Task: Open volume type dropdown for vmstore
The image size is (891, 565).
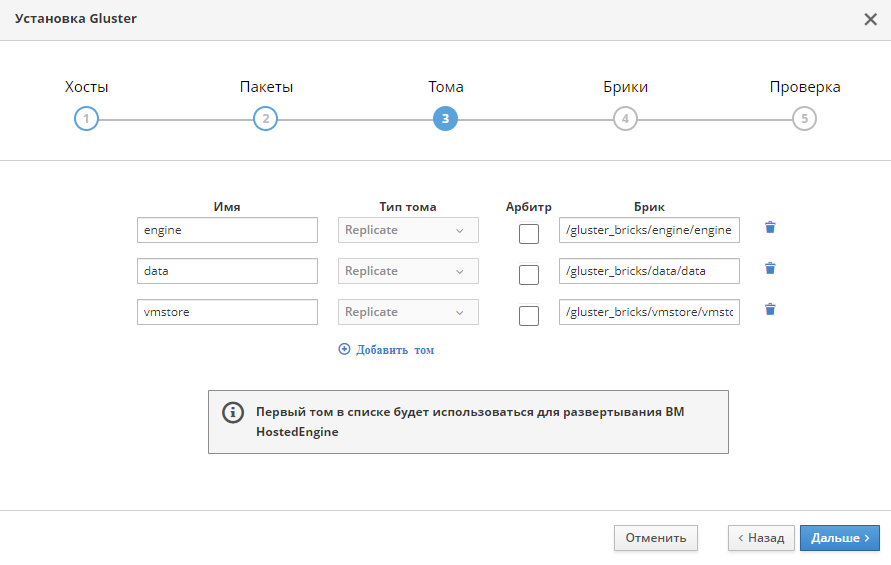Action: pyautogui.click(x=408, y=312)
